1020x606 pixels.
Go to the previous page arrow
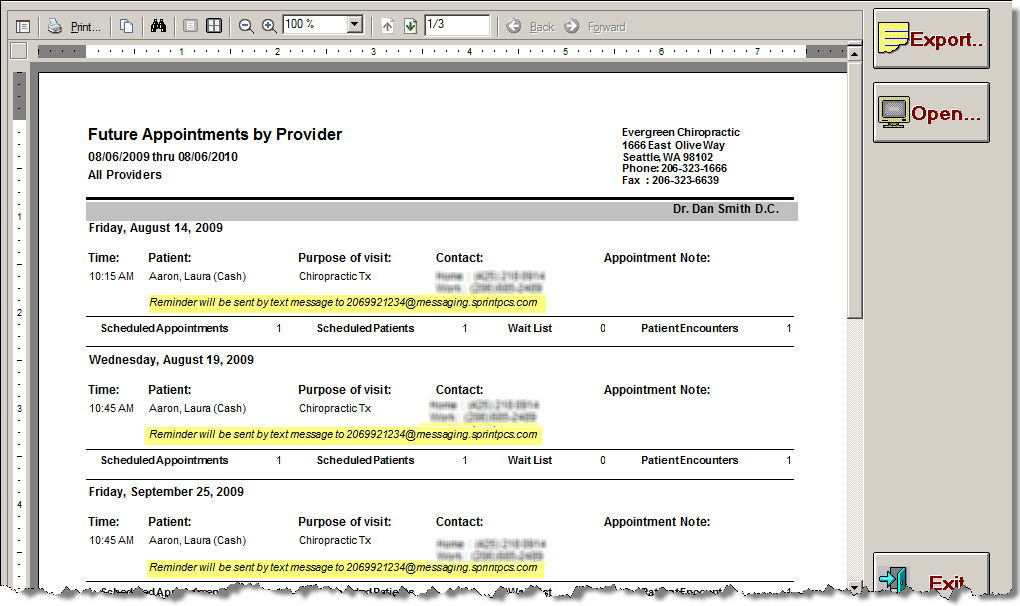(x=388, y=26)
